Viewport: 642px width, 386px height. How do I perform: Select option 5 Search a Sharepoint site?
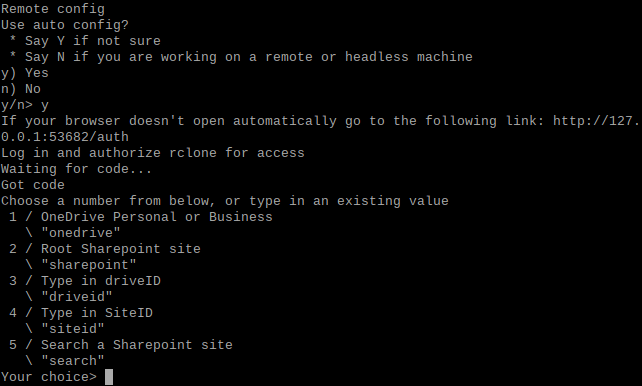click(x=121, y=345)
